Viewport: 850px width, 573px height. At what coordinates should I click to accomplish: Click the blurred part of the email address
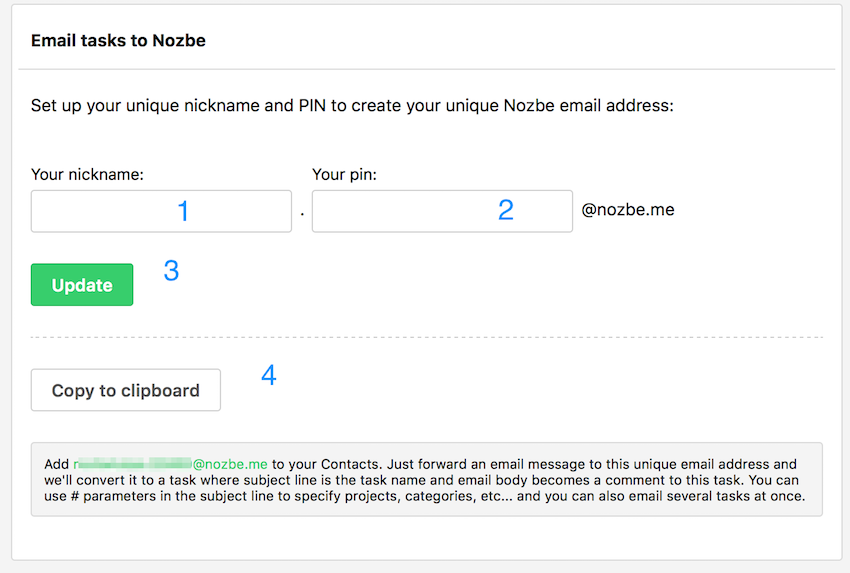click(x=133, y=463)
